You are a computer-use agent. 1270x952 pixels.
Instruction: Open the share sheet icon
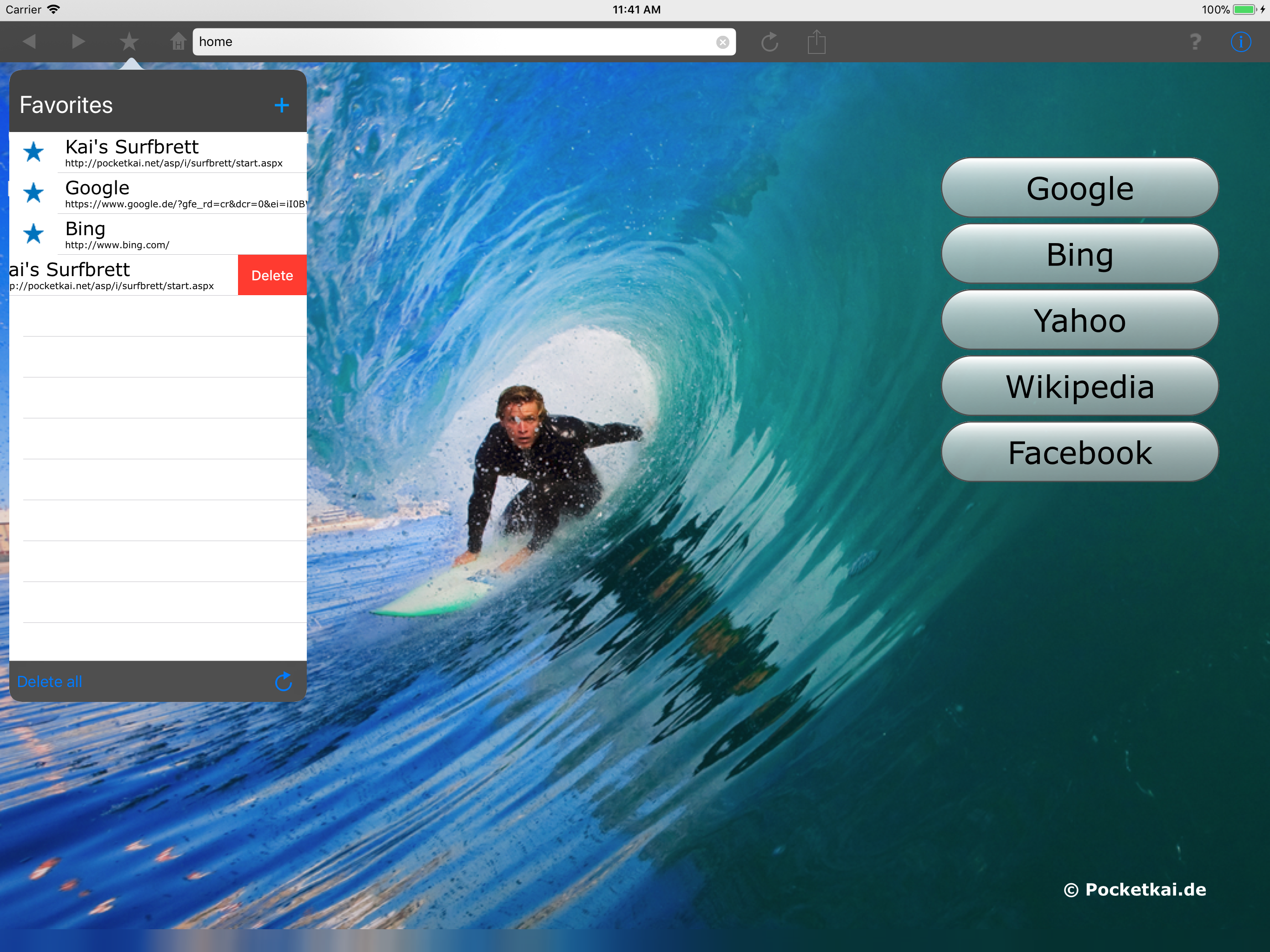[x=816, y=41]
